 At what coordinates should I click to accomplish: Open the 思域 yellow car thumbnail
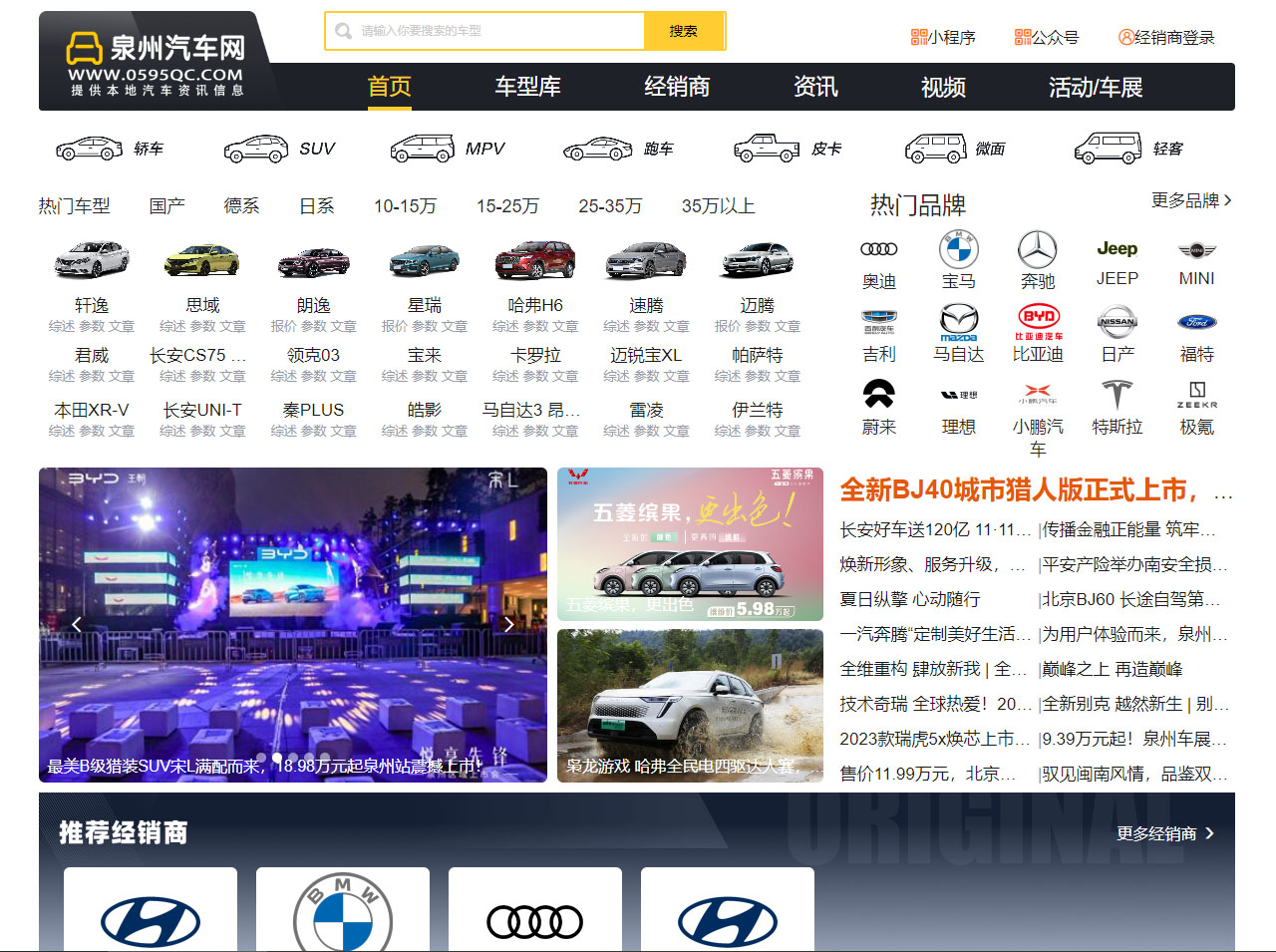(202, 261)
